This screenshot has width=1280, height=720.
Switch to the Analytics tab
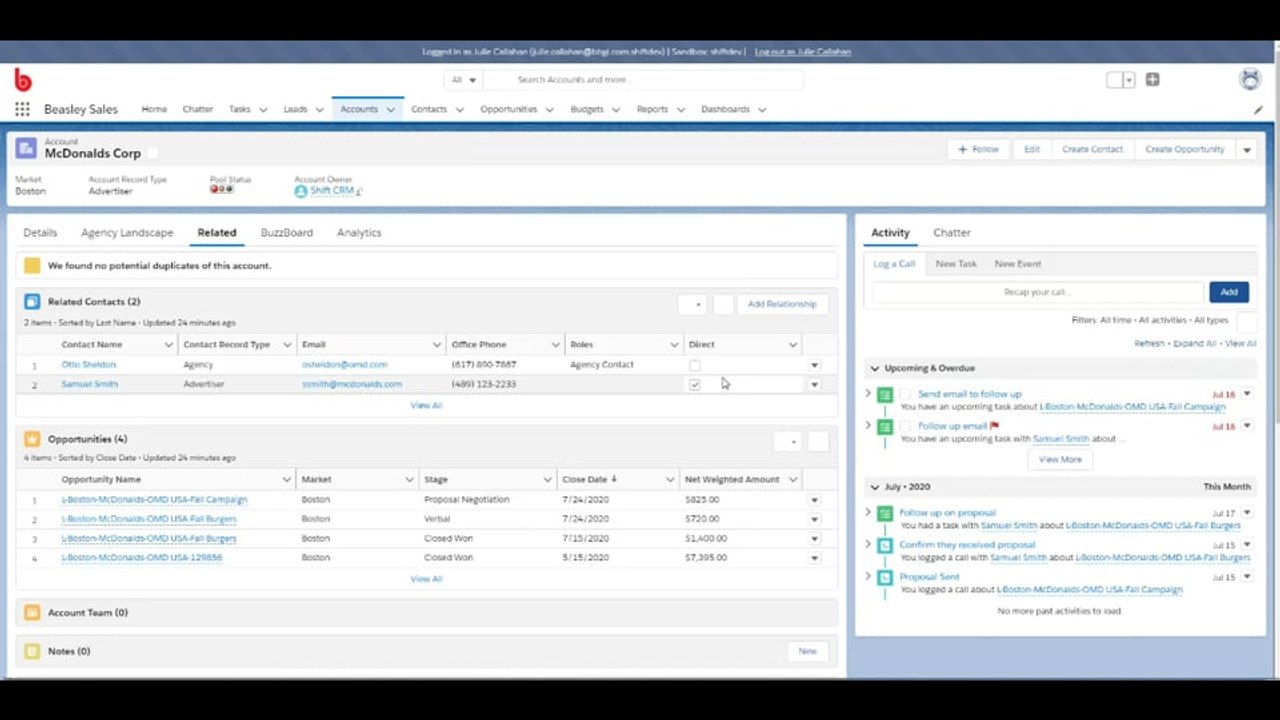click(359, 233)
